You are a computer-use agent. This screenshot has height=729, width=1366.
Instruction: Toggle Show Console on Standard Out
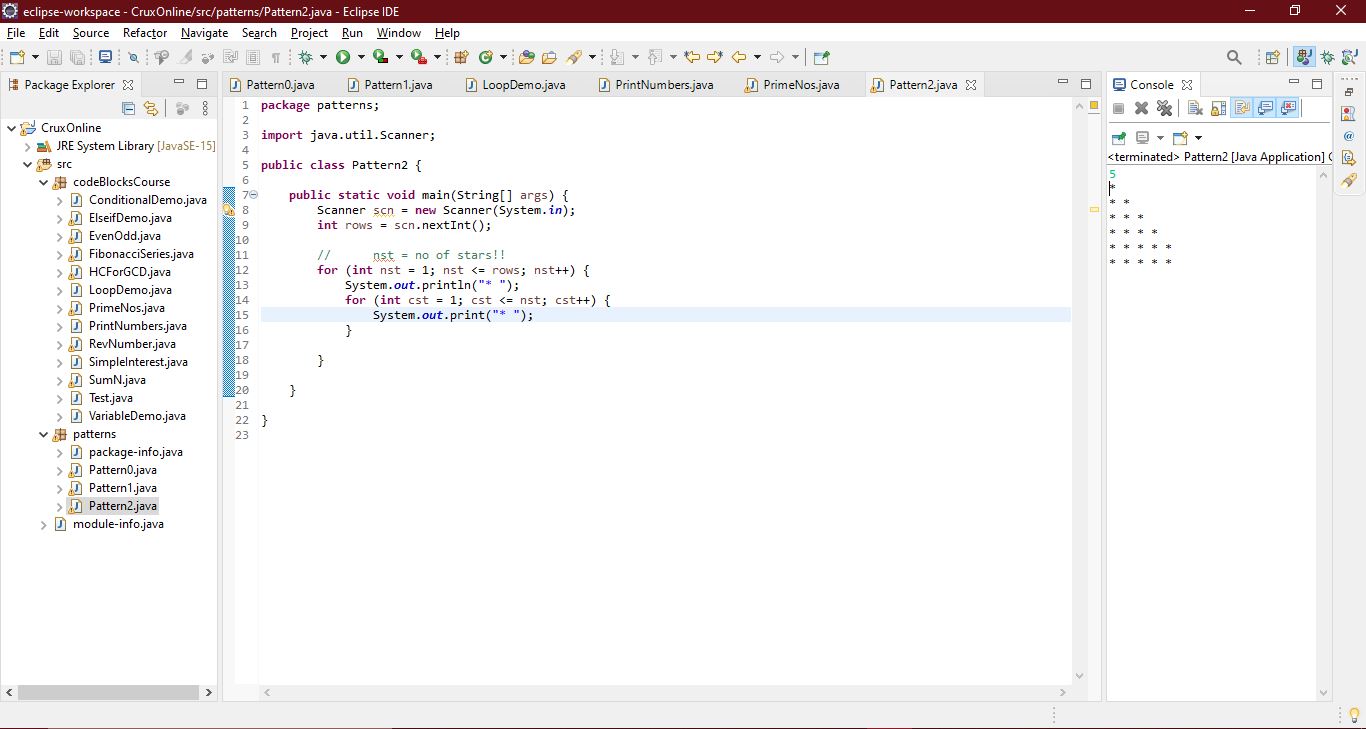(1265, 108)
